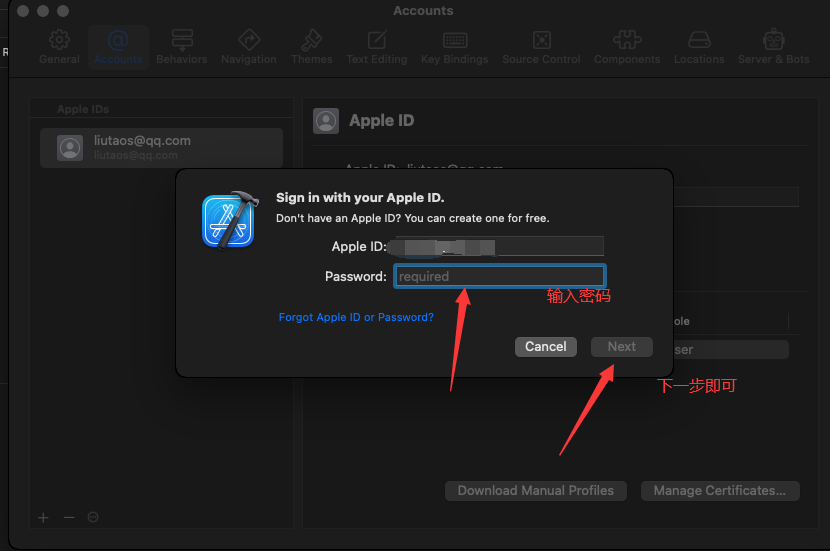The height and width of the screenshot is (551, 830).
Task: Open the Text Editing pencil icon
Action: tap(377, 40)
